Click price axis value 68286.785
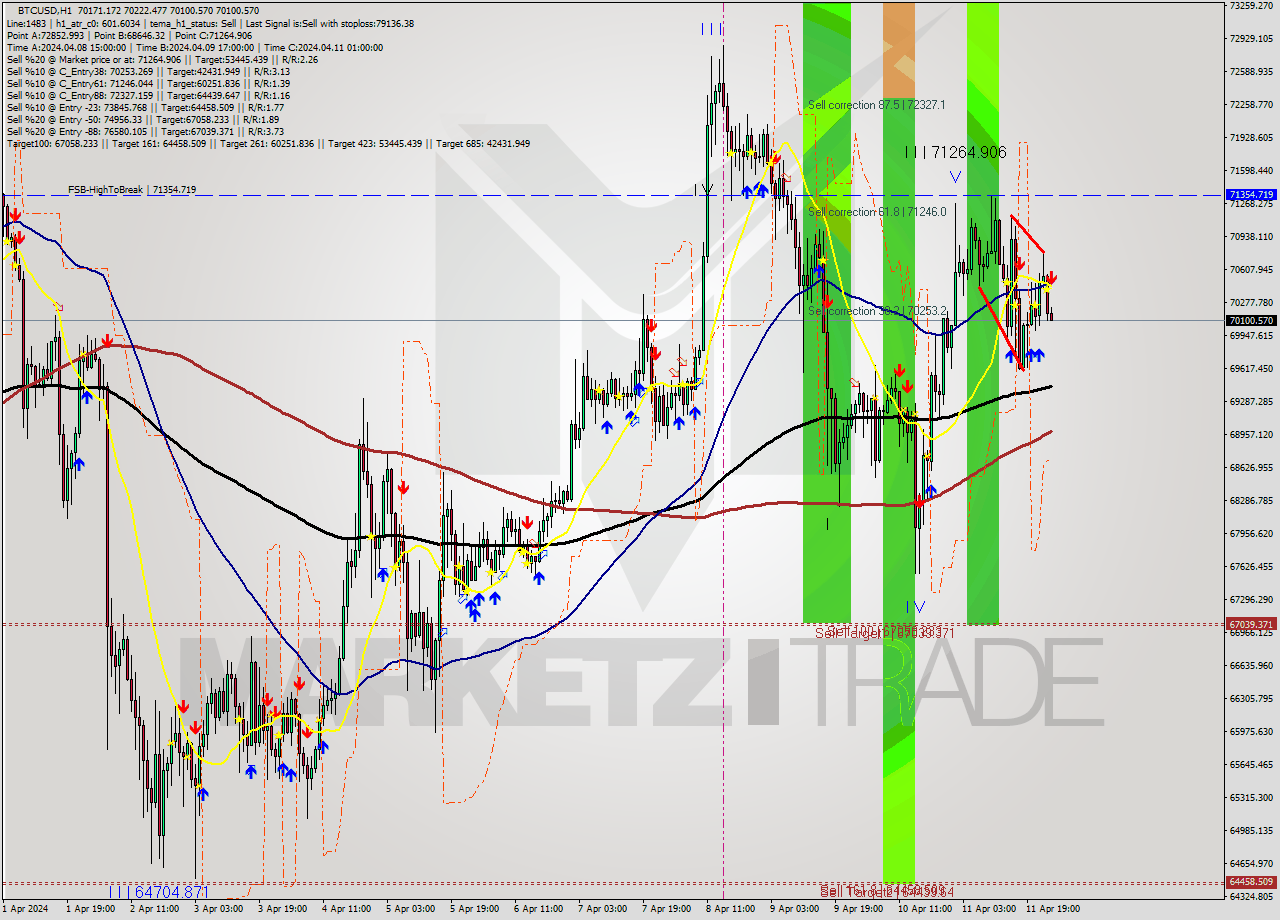 click(x=1251, y=501)
